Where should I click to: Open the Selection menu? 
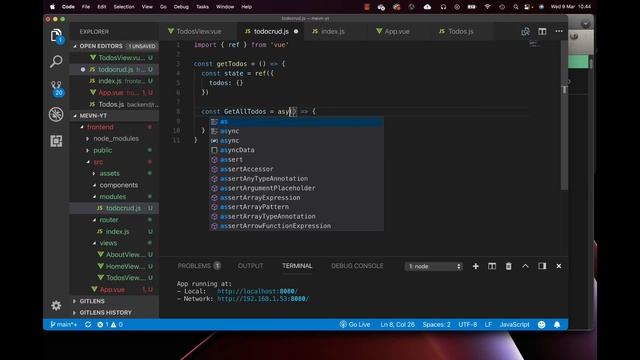tap(124, 7)
